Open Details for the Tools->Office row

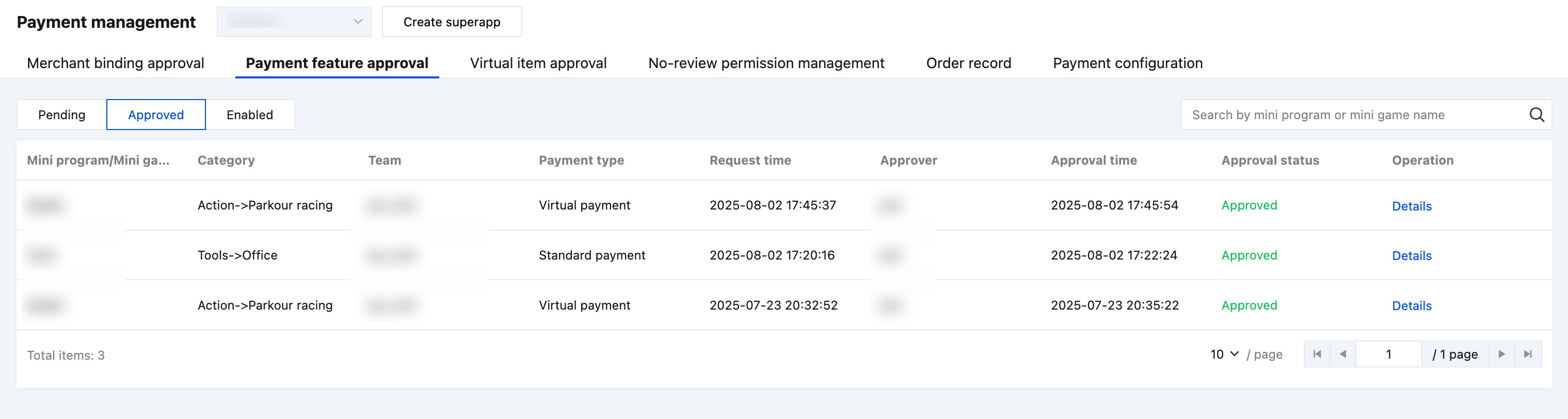click(x=1411, y=256)
